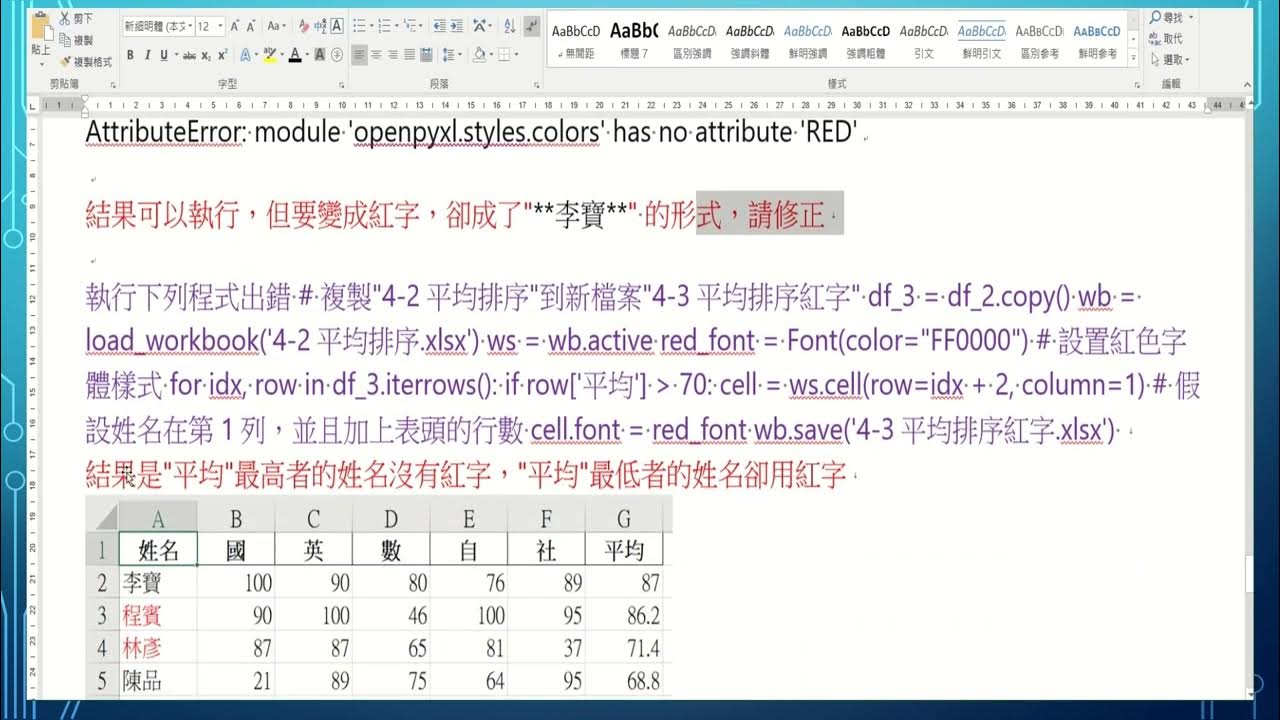Apply the 強調粗體 style
Screen dimensions: 1280x720
click(x=866, y=41)
